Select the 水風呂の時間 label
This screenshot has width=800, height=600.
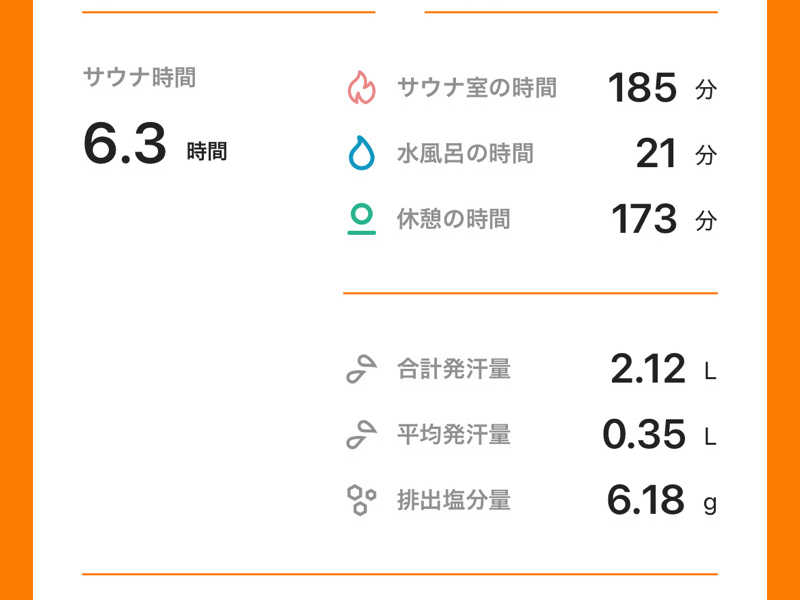point(464,154)
